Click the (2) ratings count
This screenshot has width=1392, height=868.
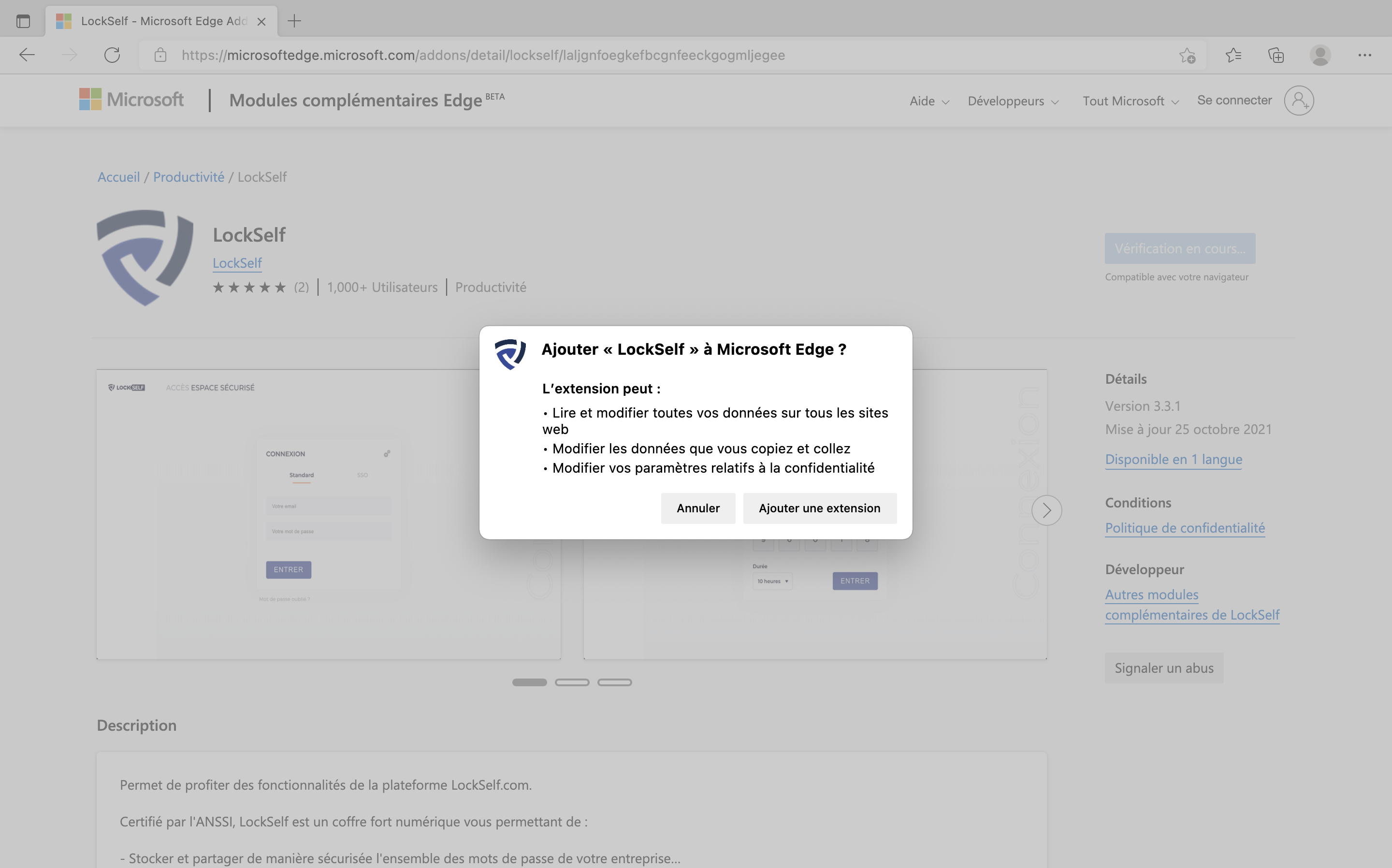coord(302,287)
